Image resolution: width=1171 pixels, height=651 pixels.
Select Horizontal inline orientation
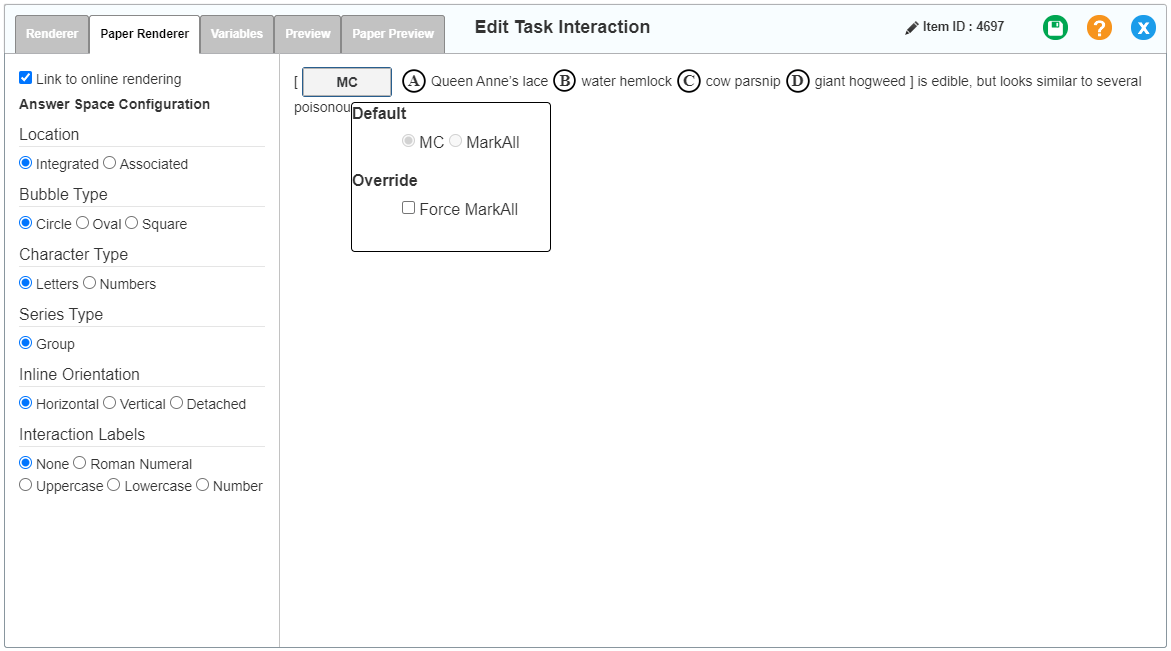pyautogui.click(x=25, y=402)
